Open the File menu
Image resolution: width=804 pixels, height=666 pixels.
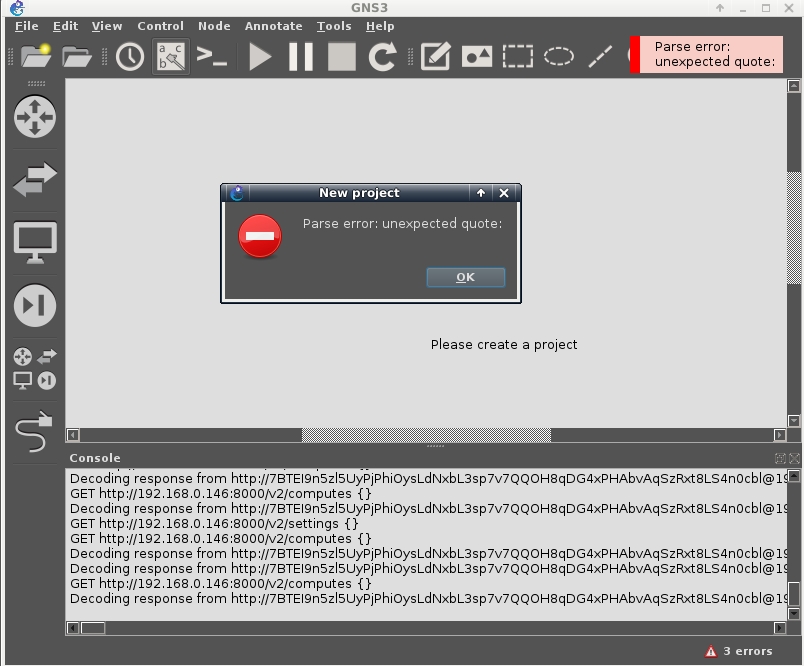[x=27, y=26]
